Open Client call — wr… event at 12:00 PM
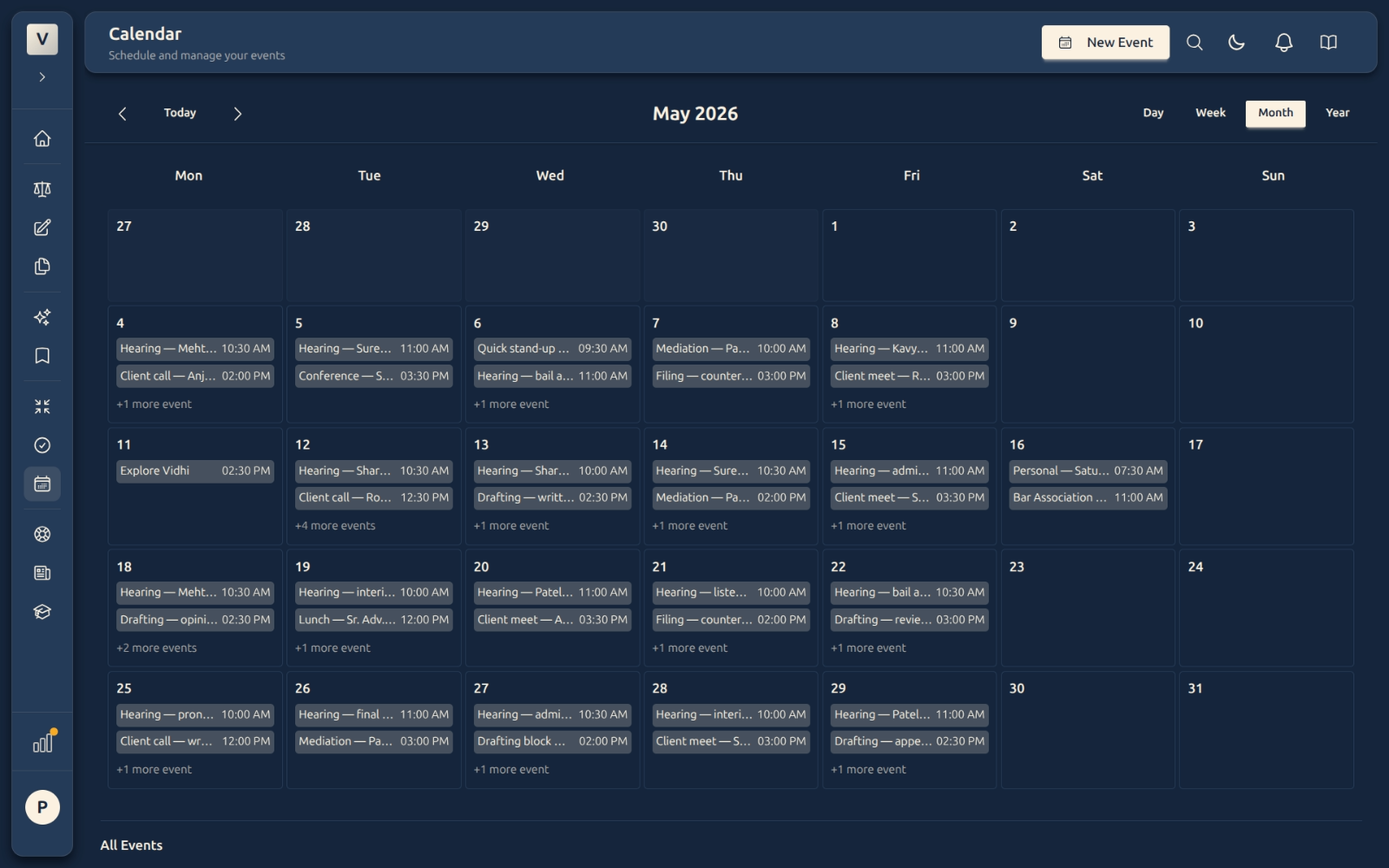1389x868 pixels. tap(195, 741)
